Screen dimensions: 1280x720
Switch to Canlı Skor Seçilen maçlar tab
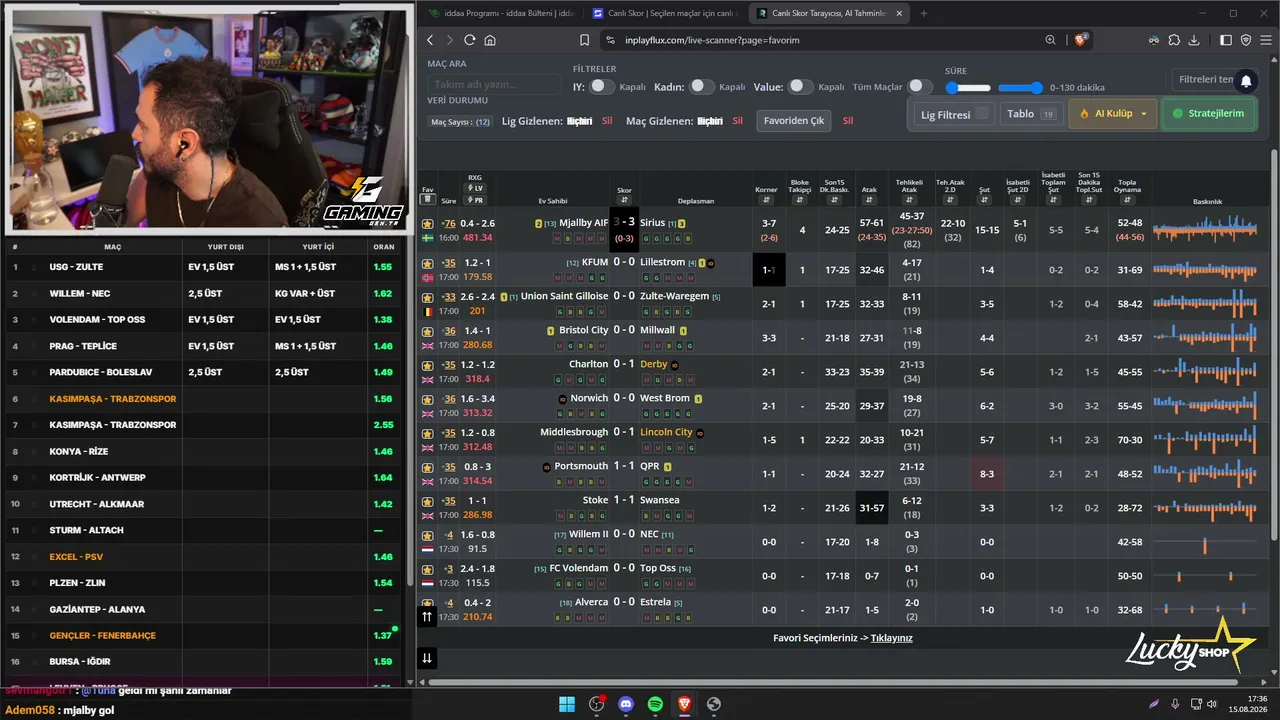coord(664,13)
